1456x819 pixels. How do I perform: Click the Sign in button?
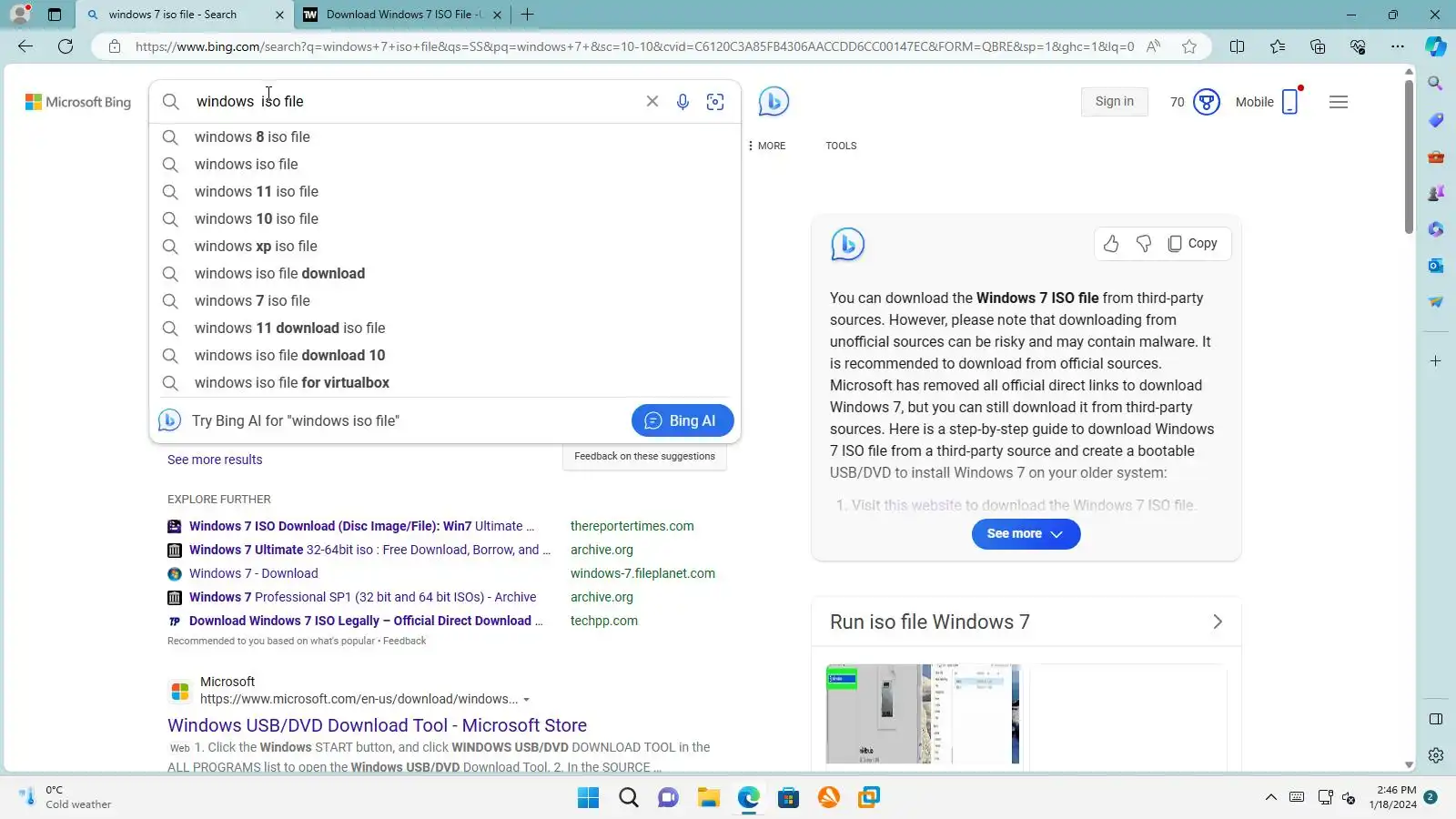tap(1115, 102)
